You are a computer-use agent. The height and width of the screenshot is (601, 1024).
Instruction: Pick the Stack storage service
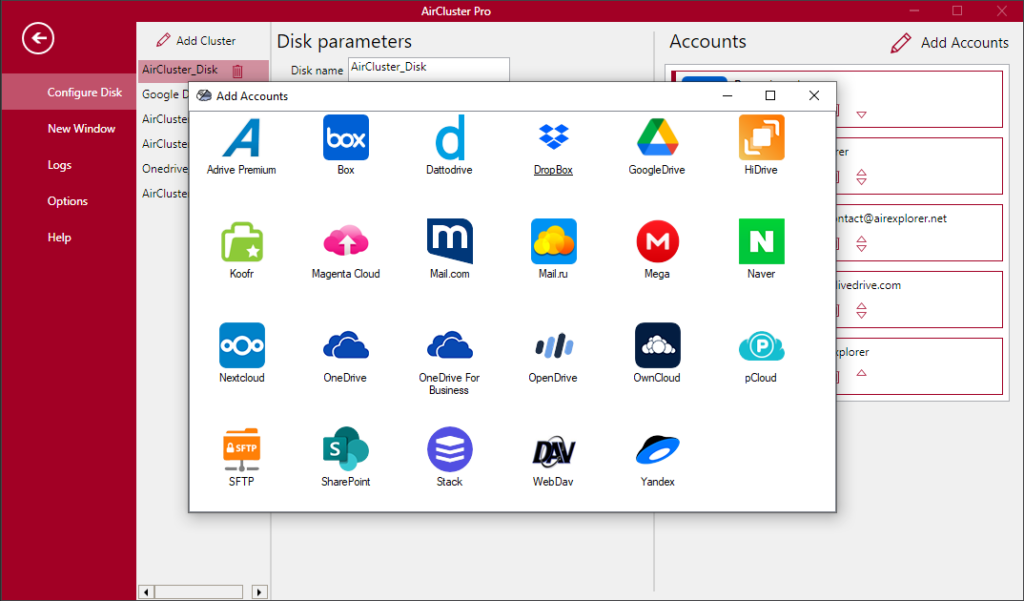[449, 457]
